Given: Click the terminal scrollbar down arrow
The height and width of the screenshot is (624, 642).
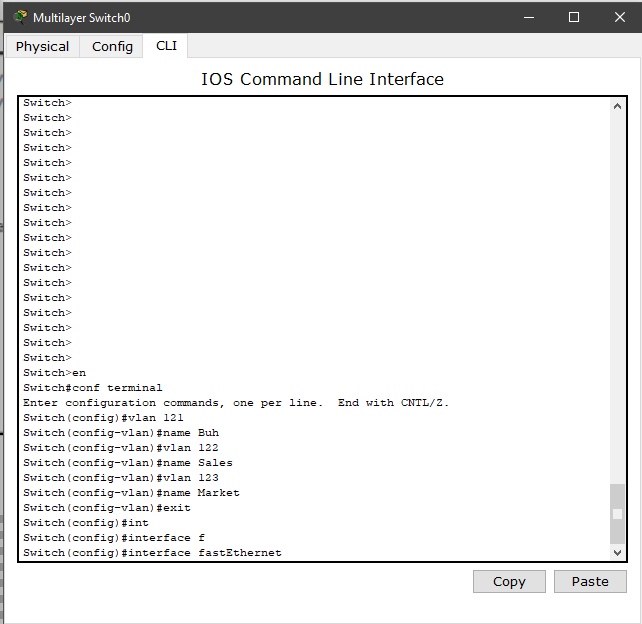Looking at the screenshot, I should [617, 553].
